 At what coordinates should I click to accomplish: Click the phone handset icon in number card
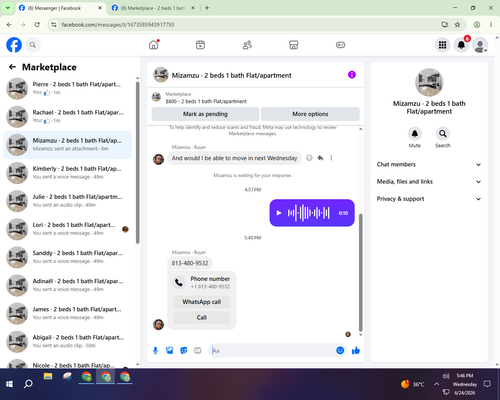(x=179, y=283)
